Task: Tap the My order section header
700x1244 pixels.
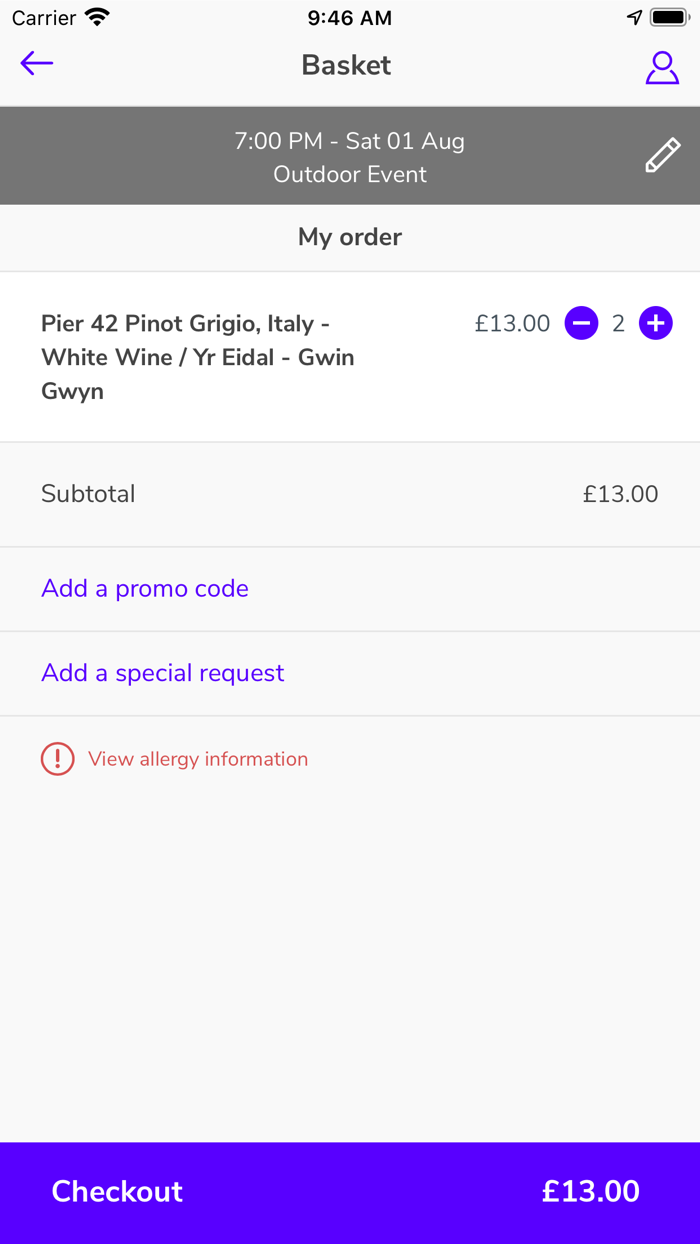Action: (x=349, y=237)
